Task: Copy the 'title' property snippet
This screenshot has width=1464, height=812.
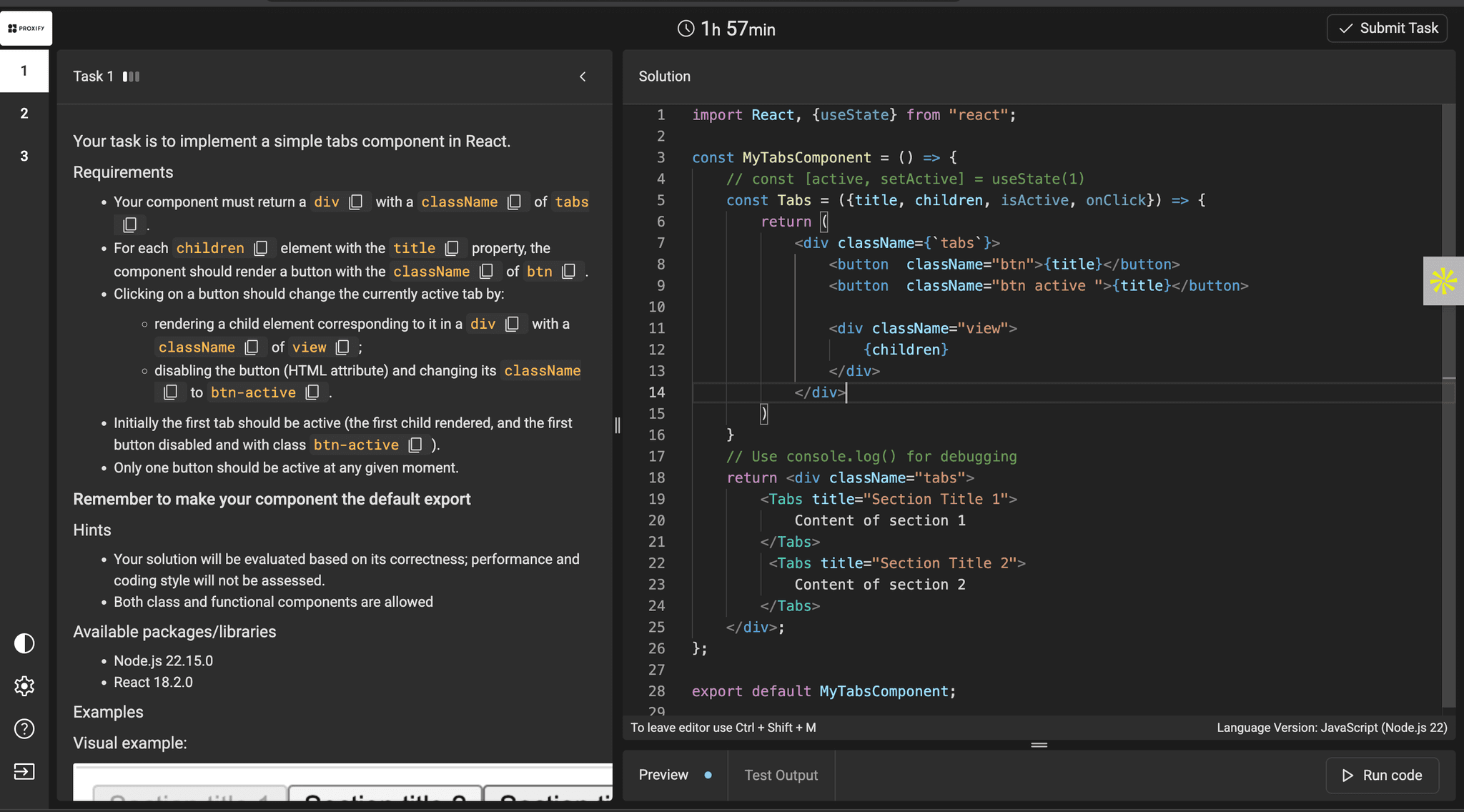Action: click(x=452, y=248)
